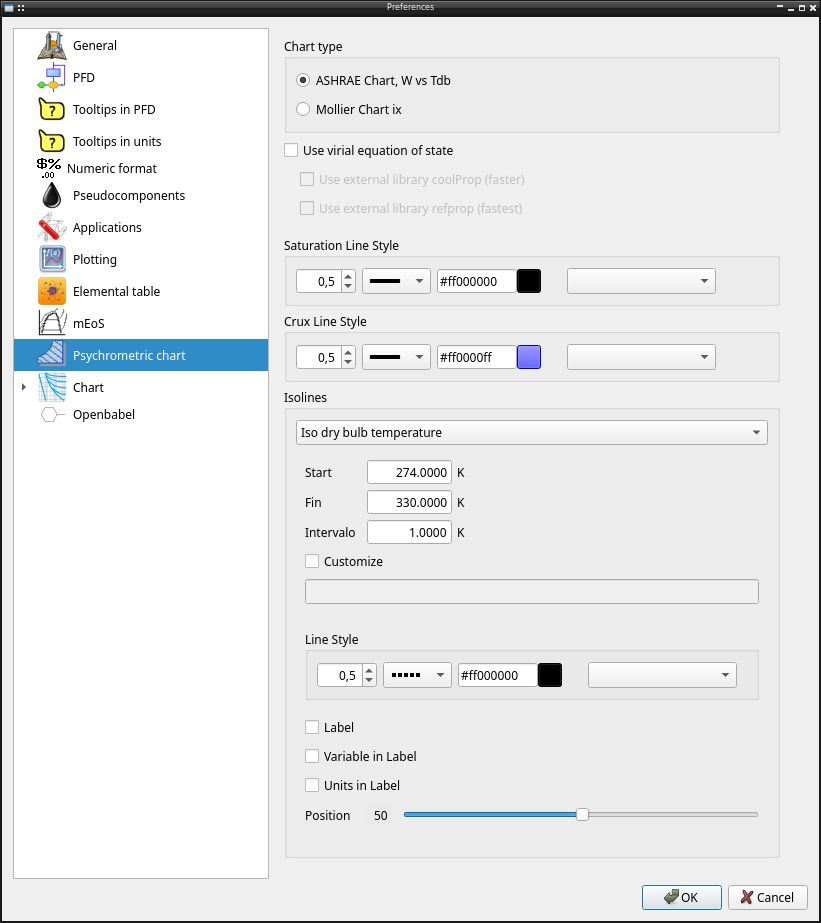Click the disabled Use external library refprop checkbox
Image resolution: width=821 pixels, height=923 pixels.
tap(307, 208)
